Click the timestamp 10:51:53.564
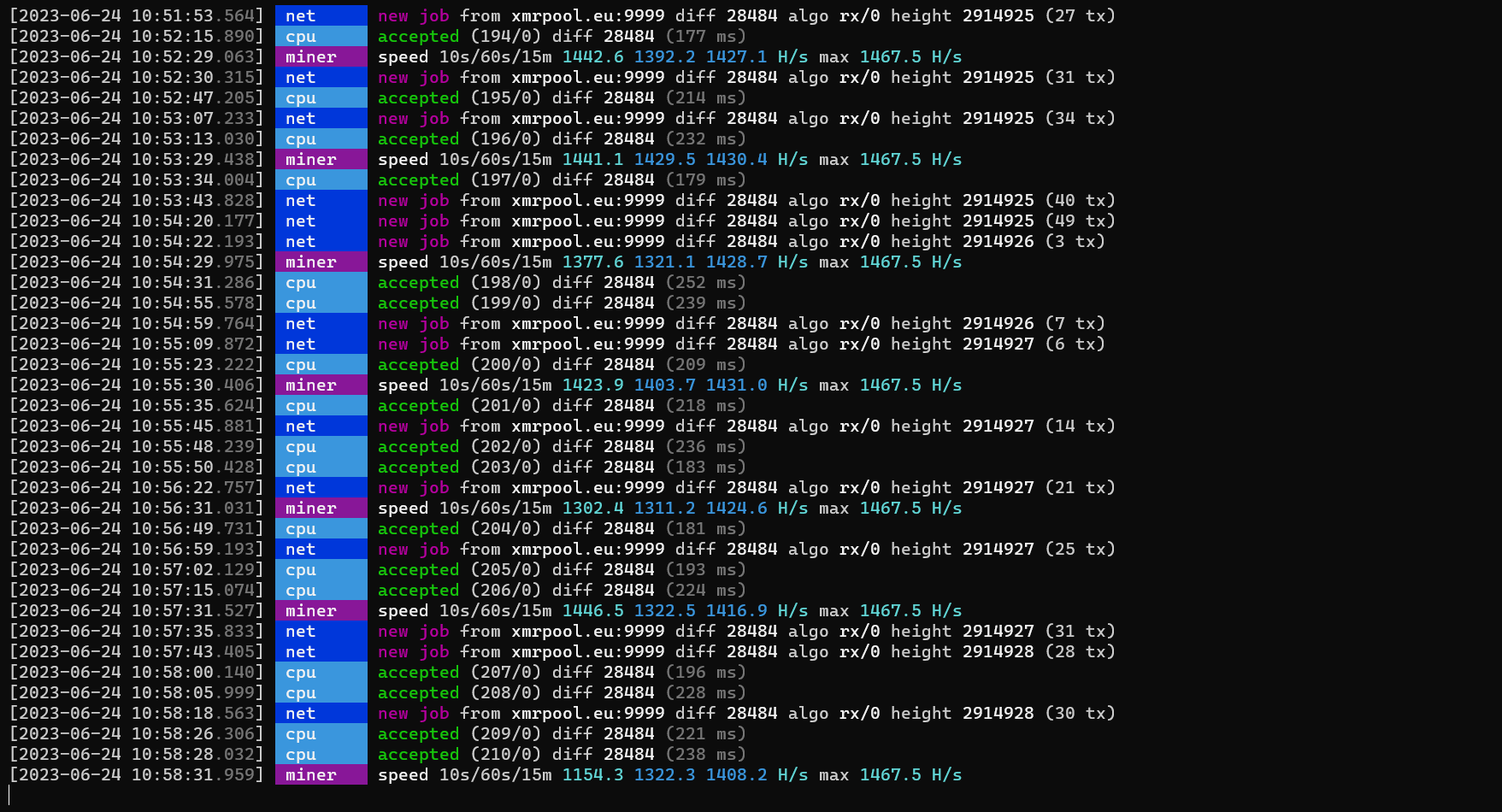 point(137,15)
